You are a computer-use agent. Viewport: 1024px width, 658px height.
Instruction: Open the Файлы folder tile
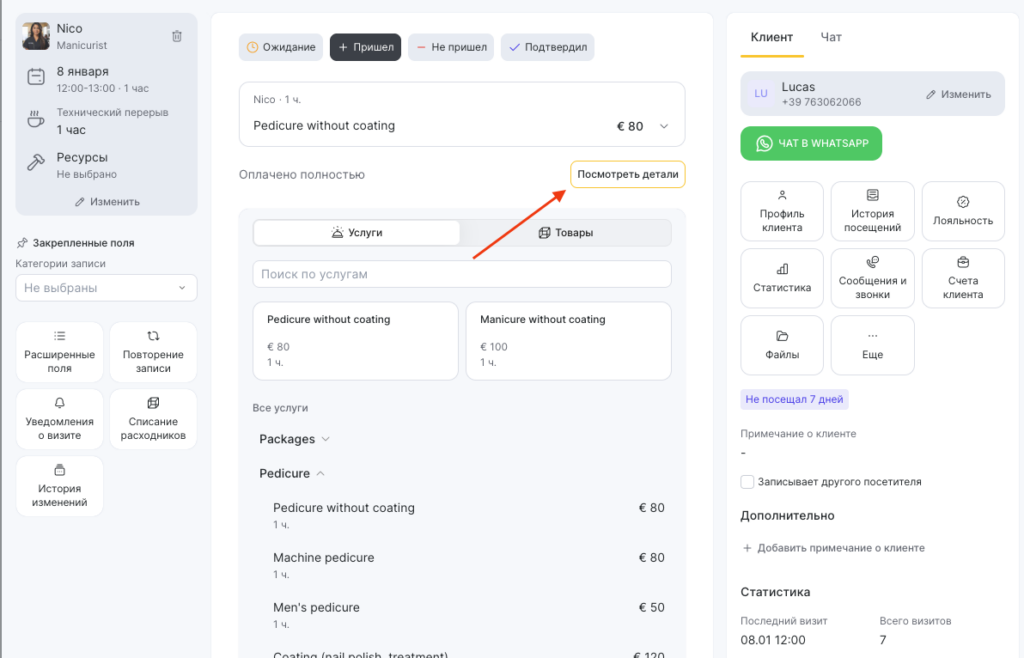782,345
